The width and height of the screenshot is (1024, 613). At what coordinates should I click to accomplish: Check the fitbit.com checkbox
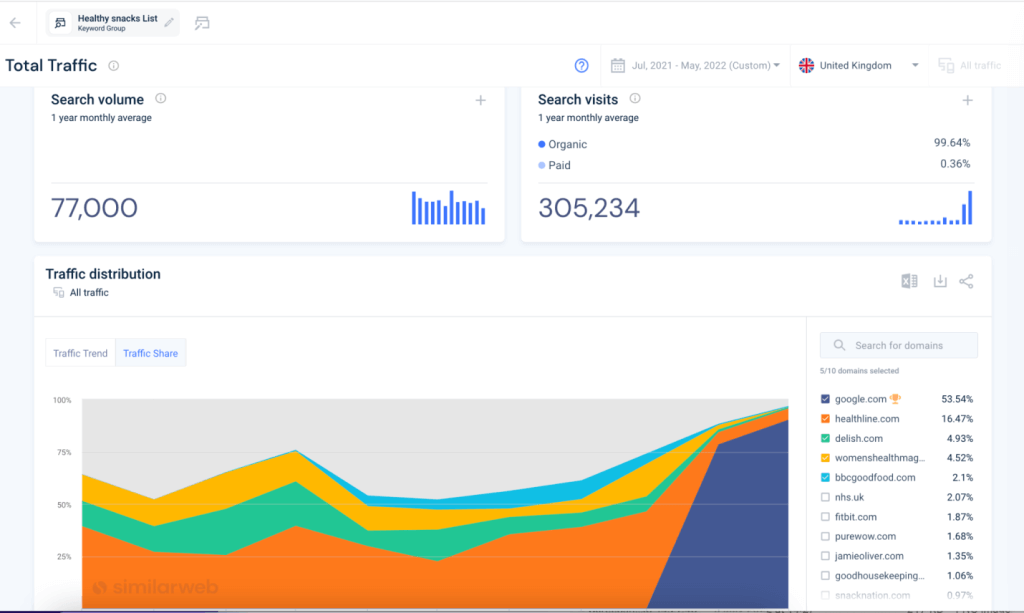pyautogui.click(x=825, y=516)
